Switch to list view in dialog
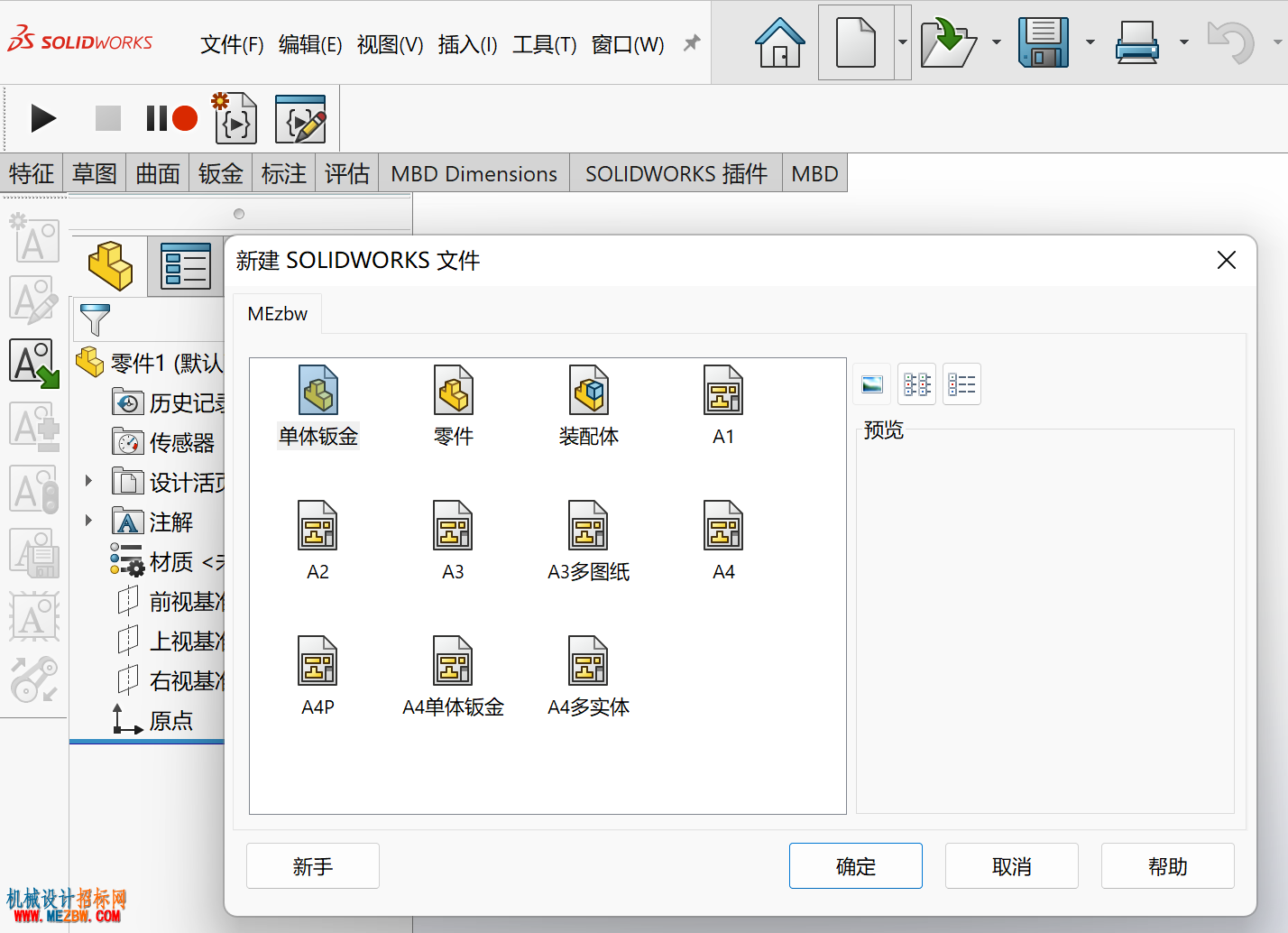 point(917,384)
